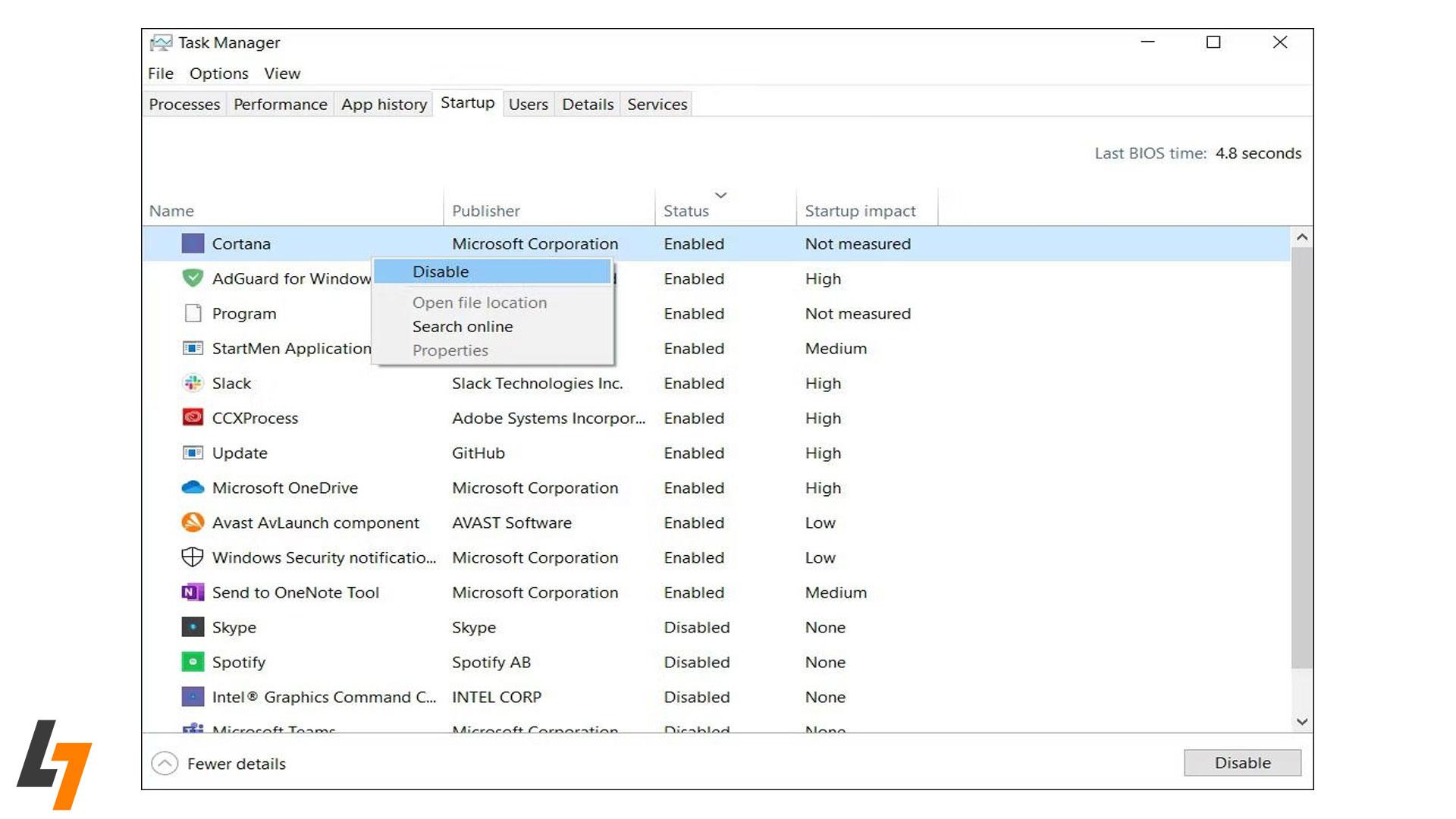The width and height of the screenshot is (1456, 819).
Task: Click the Skype startup entry icon
Action: (x=193, y=627)
